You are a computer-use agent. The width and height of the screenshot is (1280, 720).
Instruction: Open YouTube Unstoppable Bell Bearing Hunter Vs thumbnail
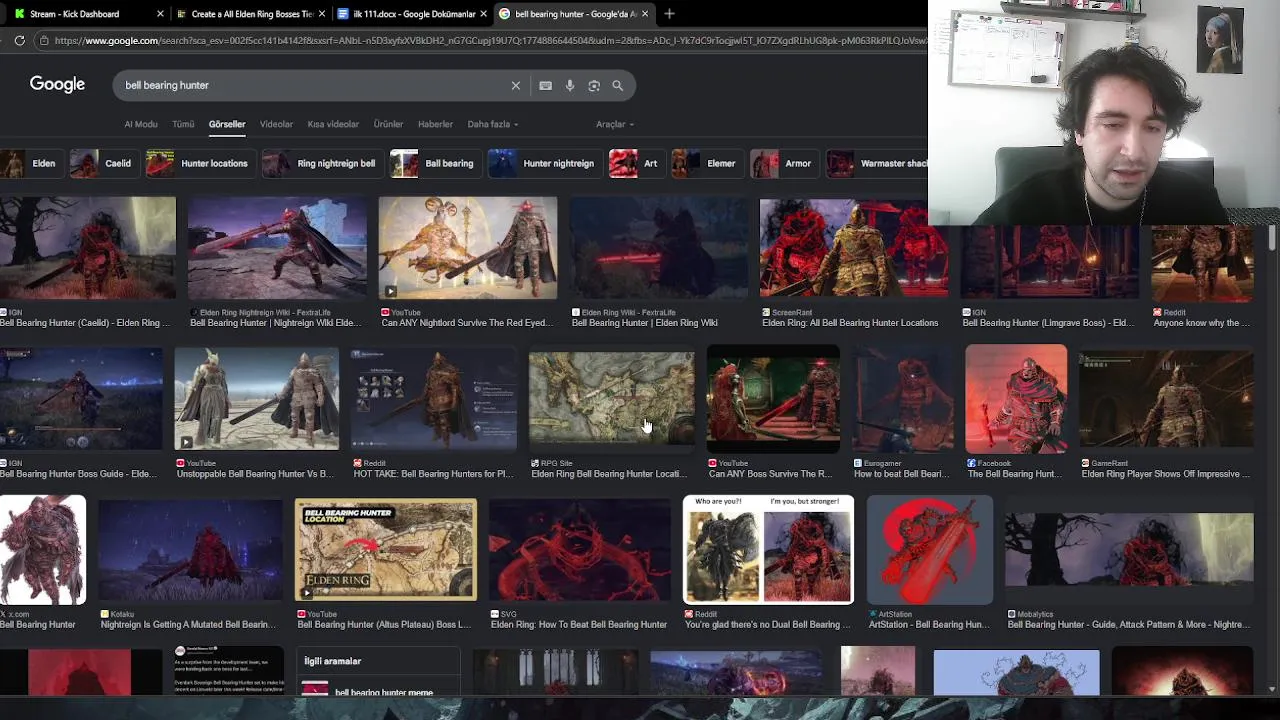coord(256,399)
